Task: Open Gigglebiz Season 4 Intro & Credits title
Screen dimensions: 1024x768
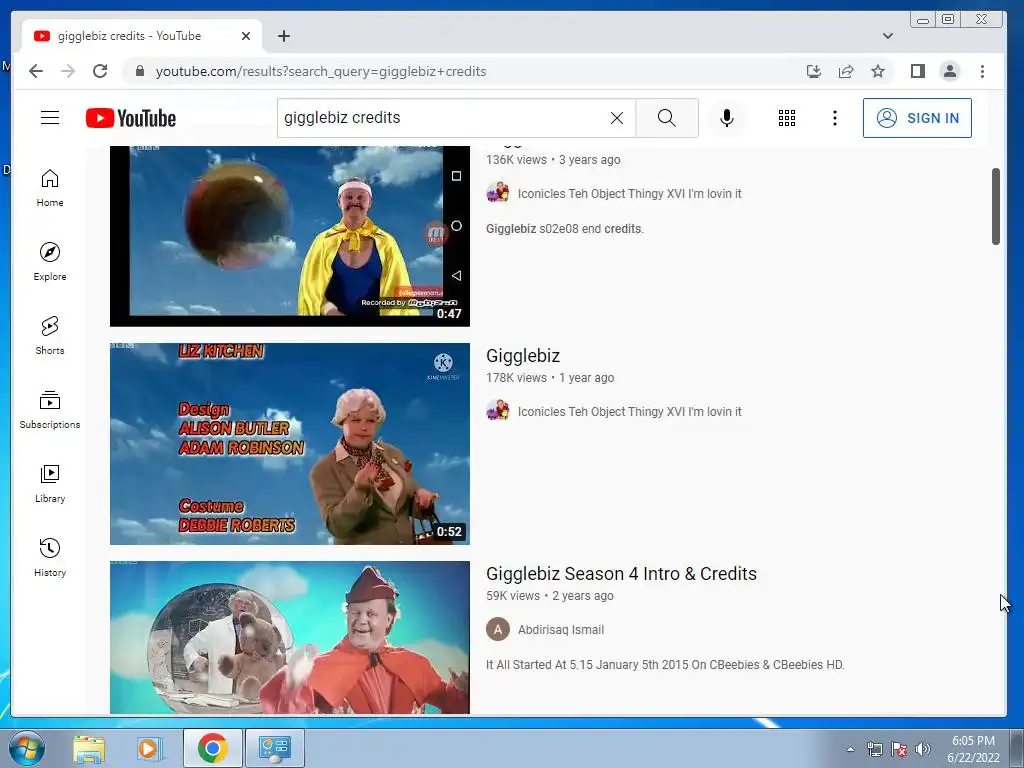Action: pos(621,573)
